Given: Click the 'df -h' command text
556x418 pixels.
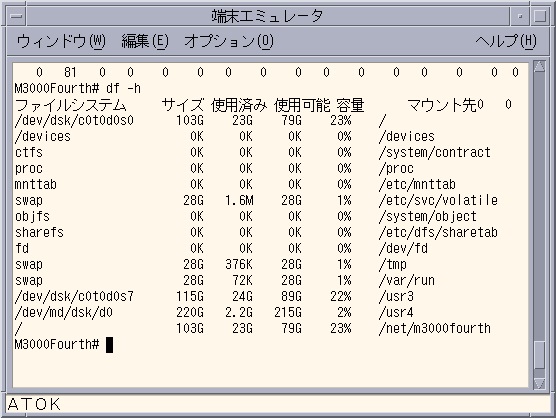Looking at the screenshot, I should tap(123, 88).
